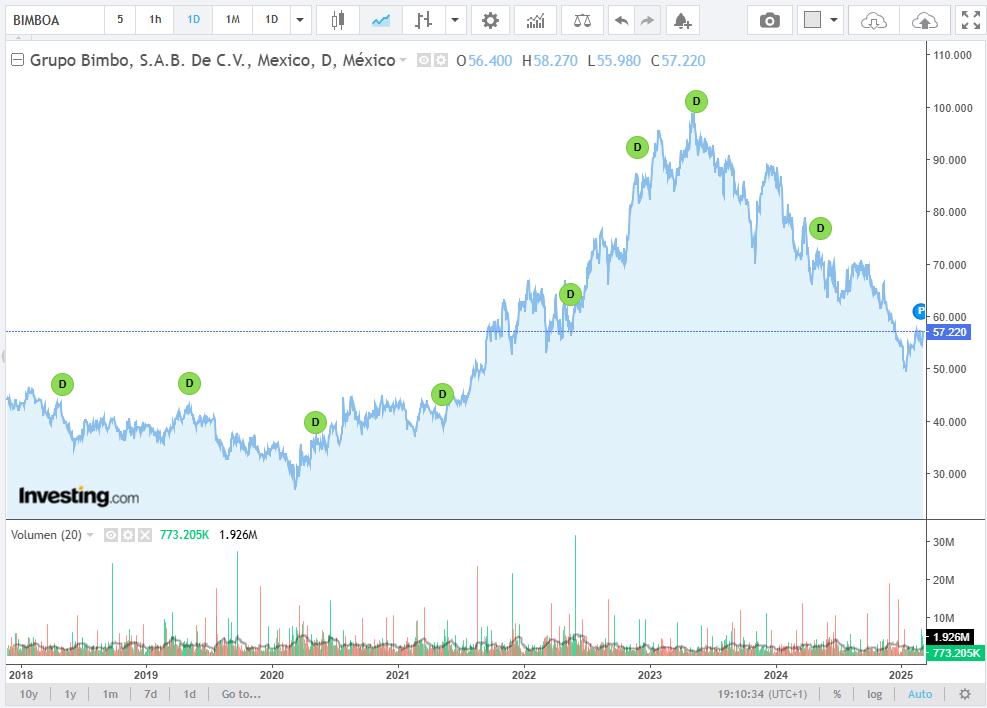Load chart via cloud download icon
Screen dimensions: 987x708
pyautogui.click(x=874, y=20)
